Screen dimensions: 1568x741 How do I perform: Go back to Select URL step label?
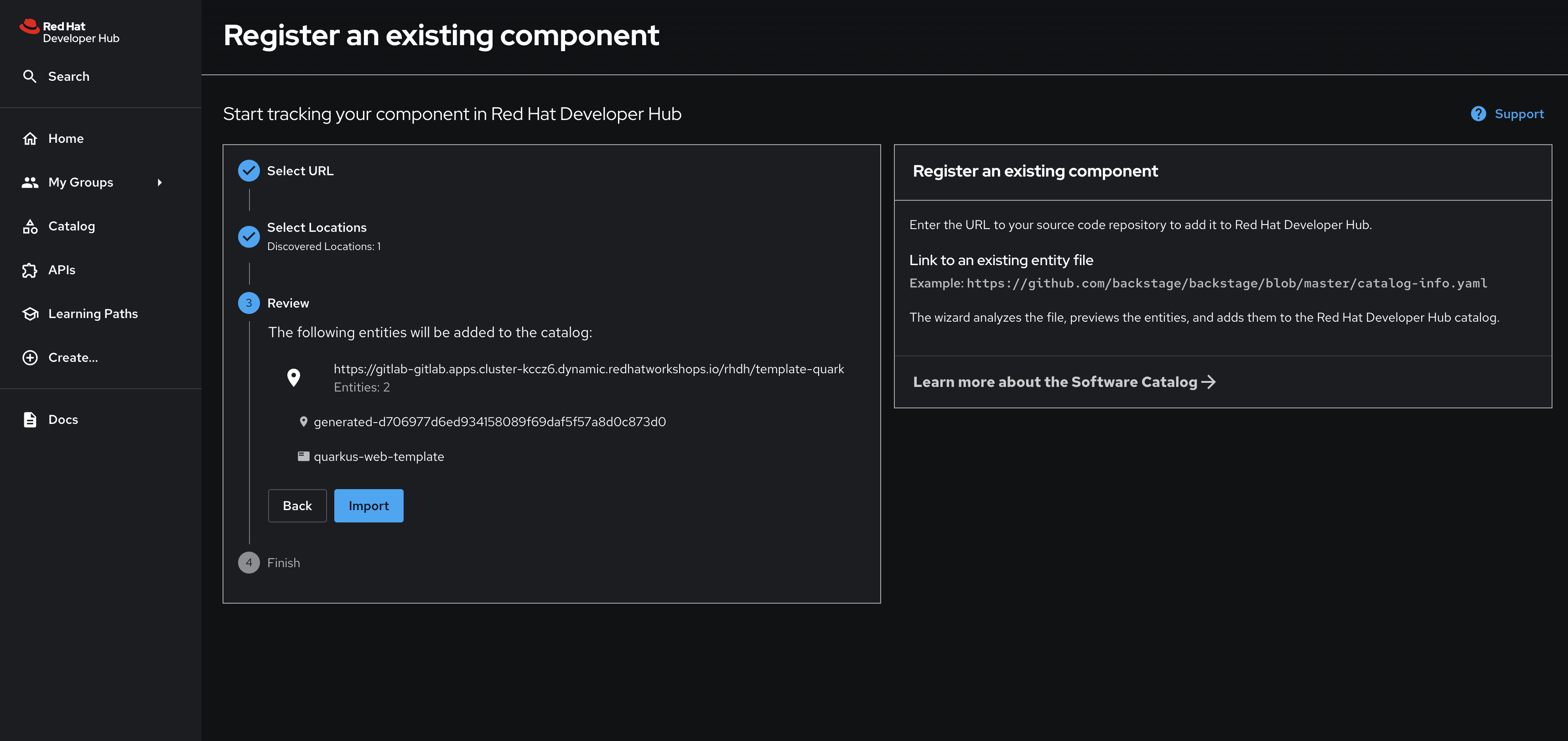click(x=300, y=171)
